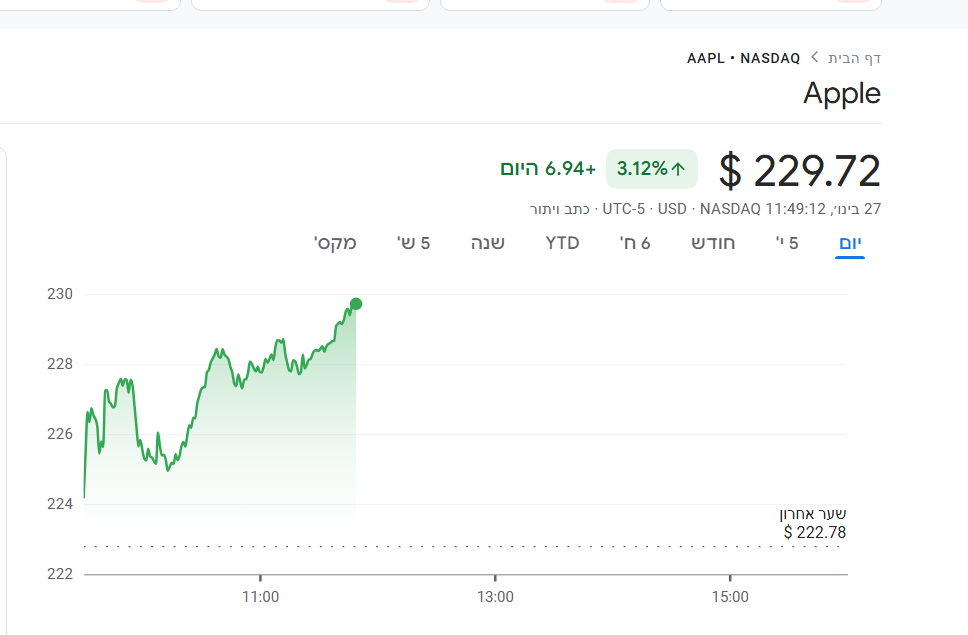Show the "חודש" one-month chart range
This screenshot has height=635, width=968.
tap(713, 243)
